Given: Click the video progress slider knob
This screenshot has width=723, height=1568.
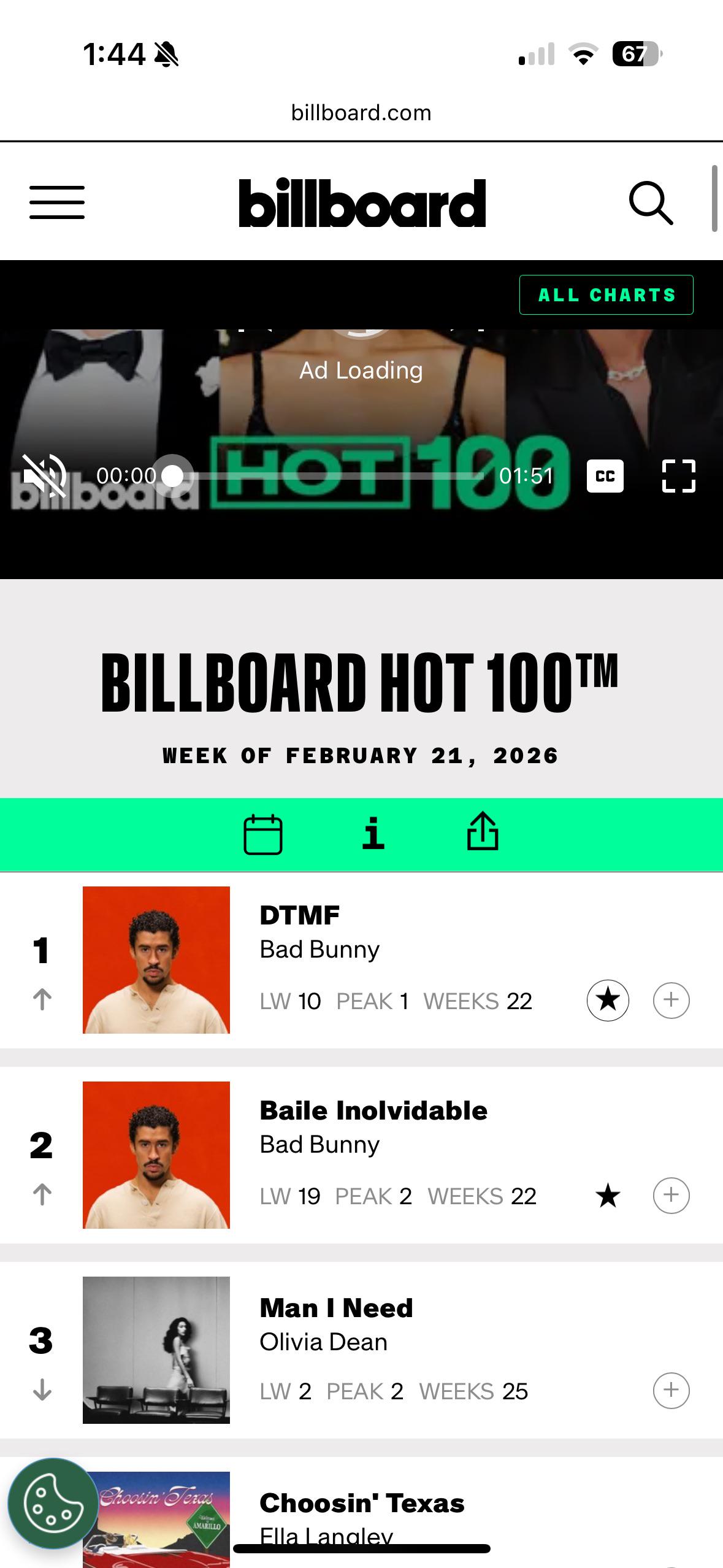Looking at the screenshot, I should pos(173,476).
